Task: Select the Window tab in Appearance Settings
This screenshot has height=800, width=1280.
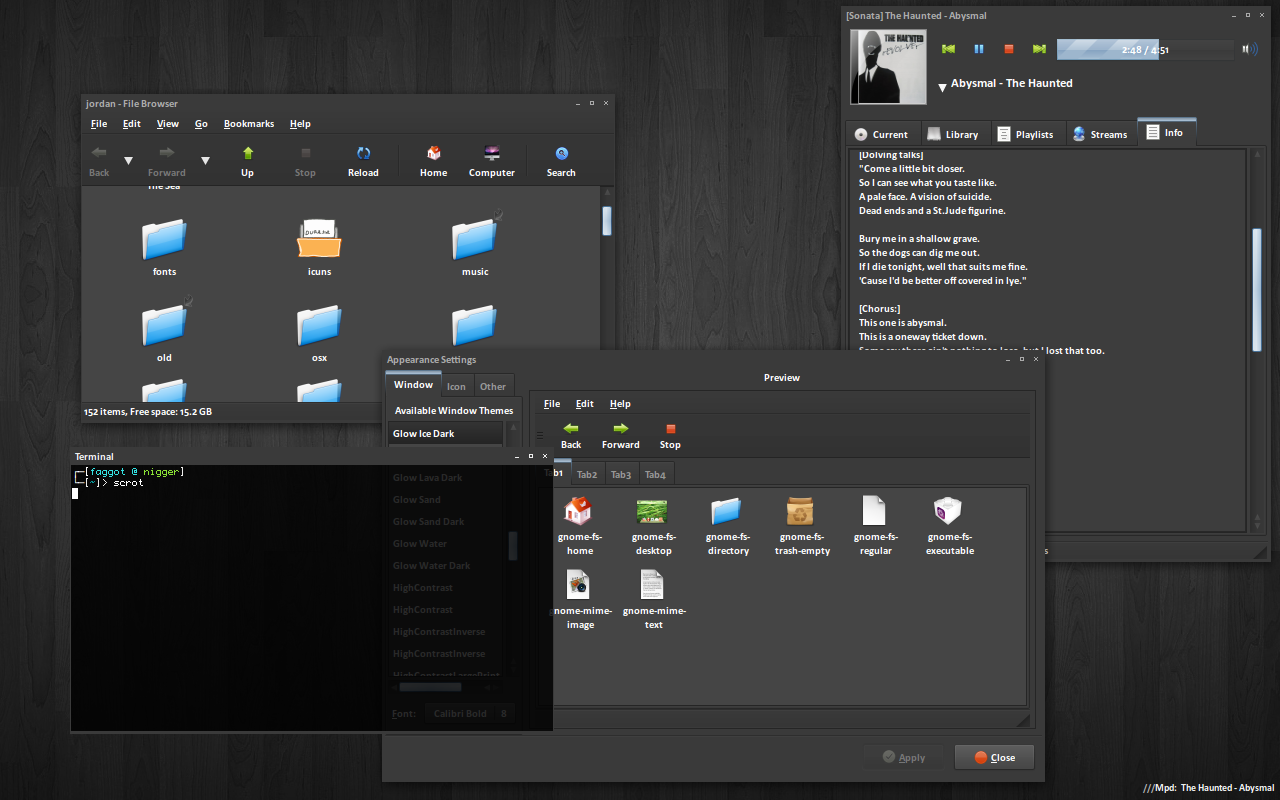Action: pos(413,385)
